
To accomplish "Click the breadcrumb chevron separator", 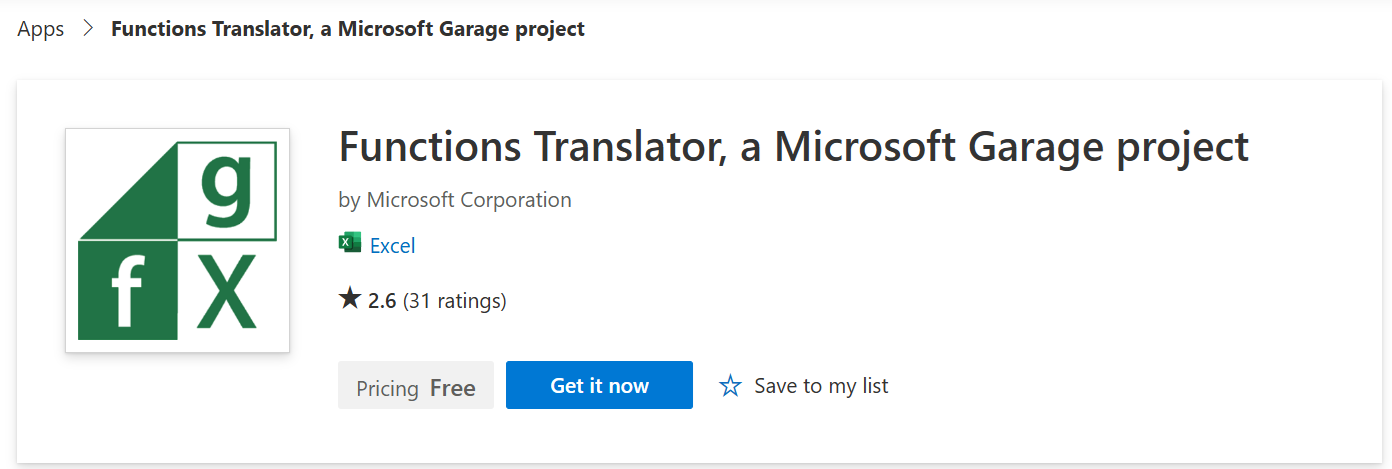I will click(x=88, y=29).
